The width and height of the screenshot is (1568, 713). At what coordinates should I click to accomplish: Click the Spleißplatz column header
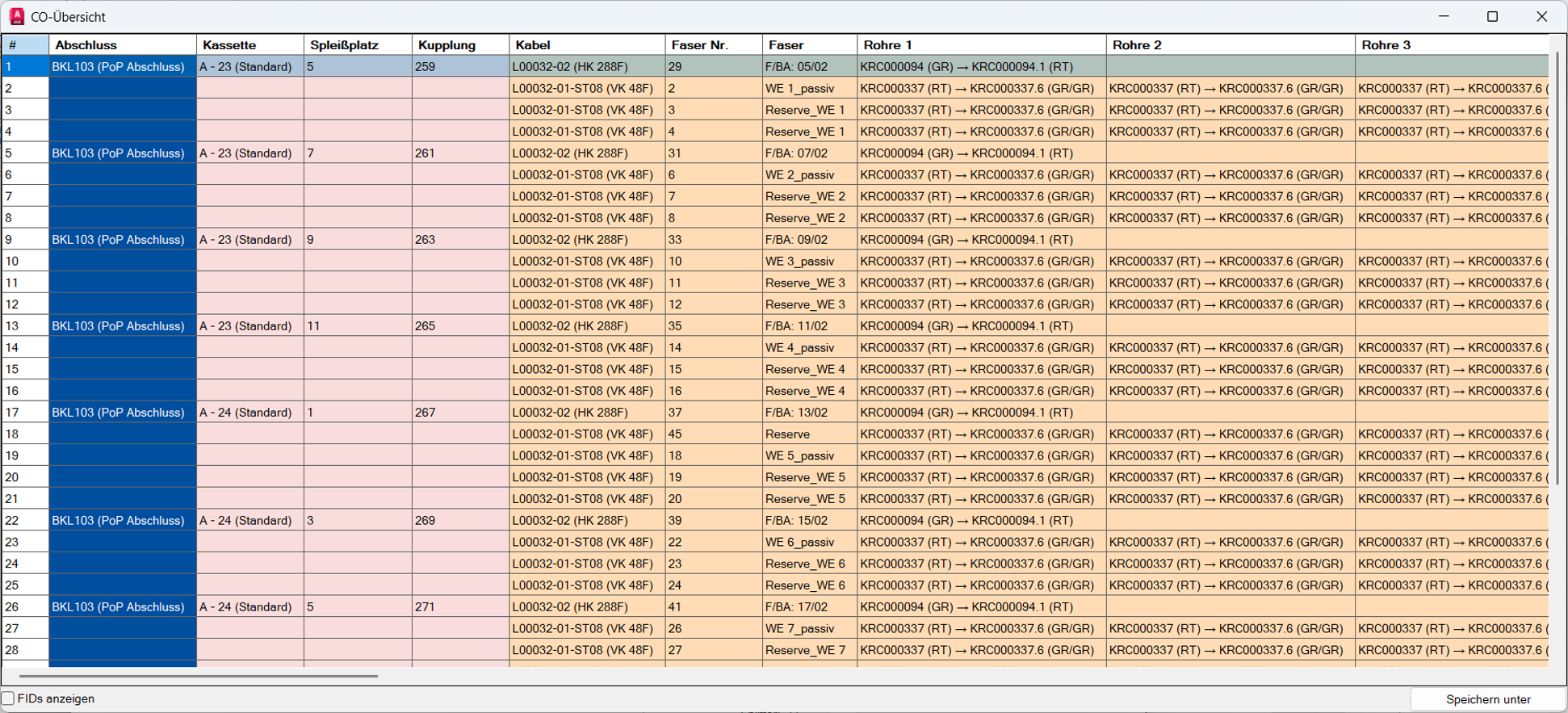coord(358,45)
